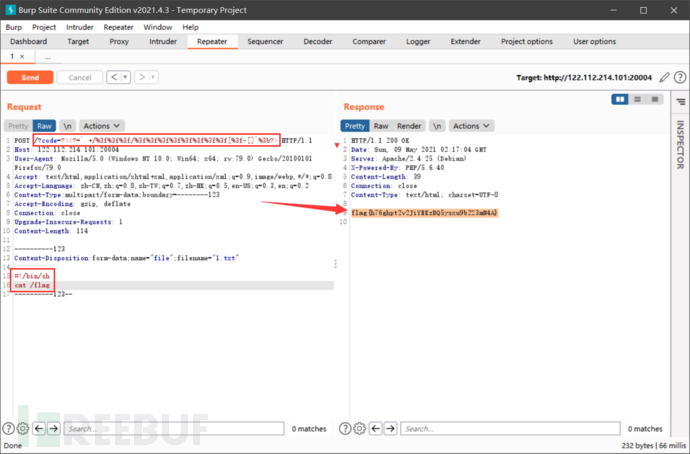Image resolution: width=690 pixels, height=454 pixels.
Task: Click the Burp Suite title bar logo
Action: coord(10,10)
